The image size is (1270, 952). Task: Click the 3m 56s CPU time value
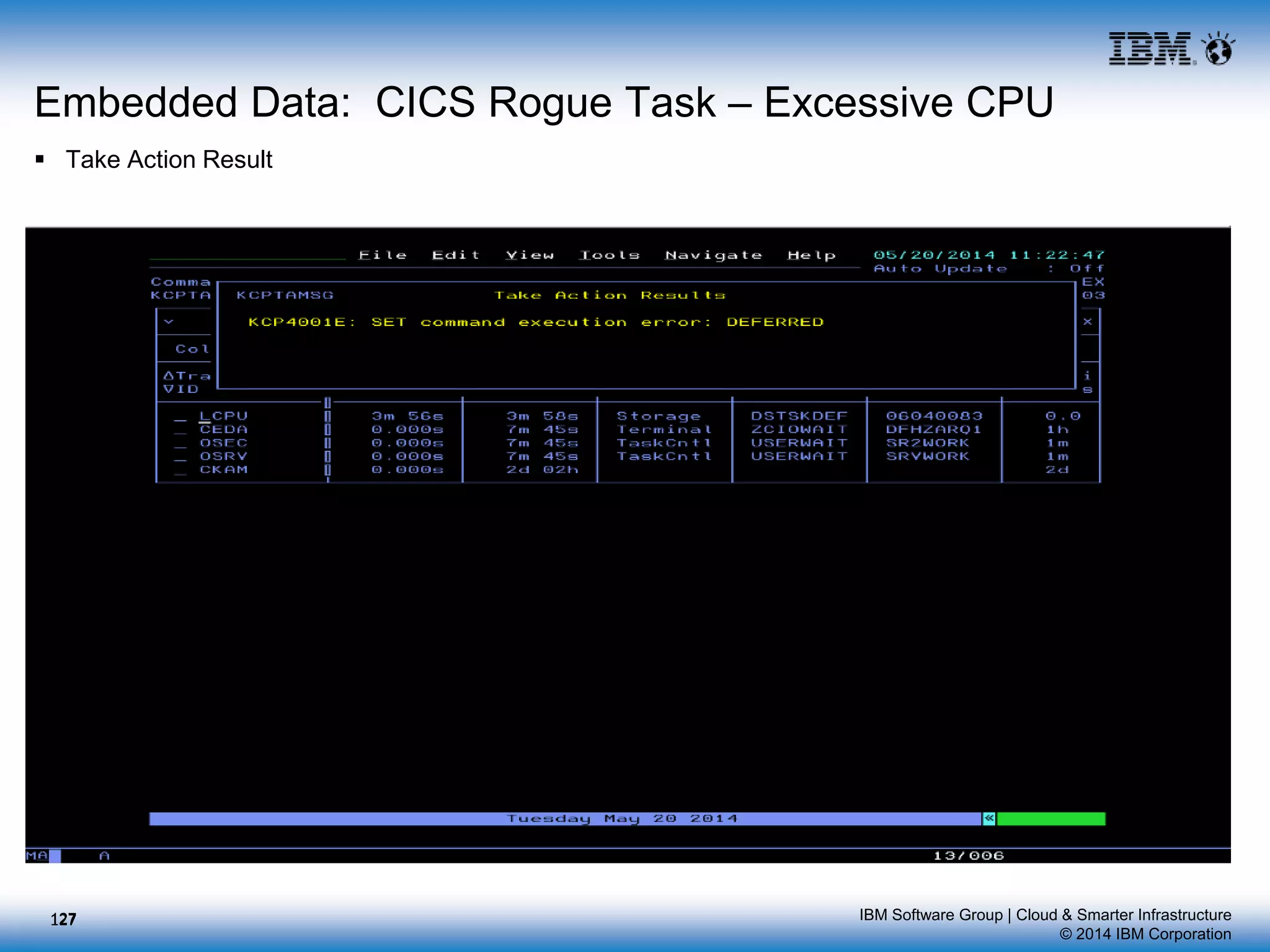(x=407, y=416)
